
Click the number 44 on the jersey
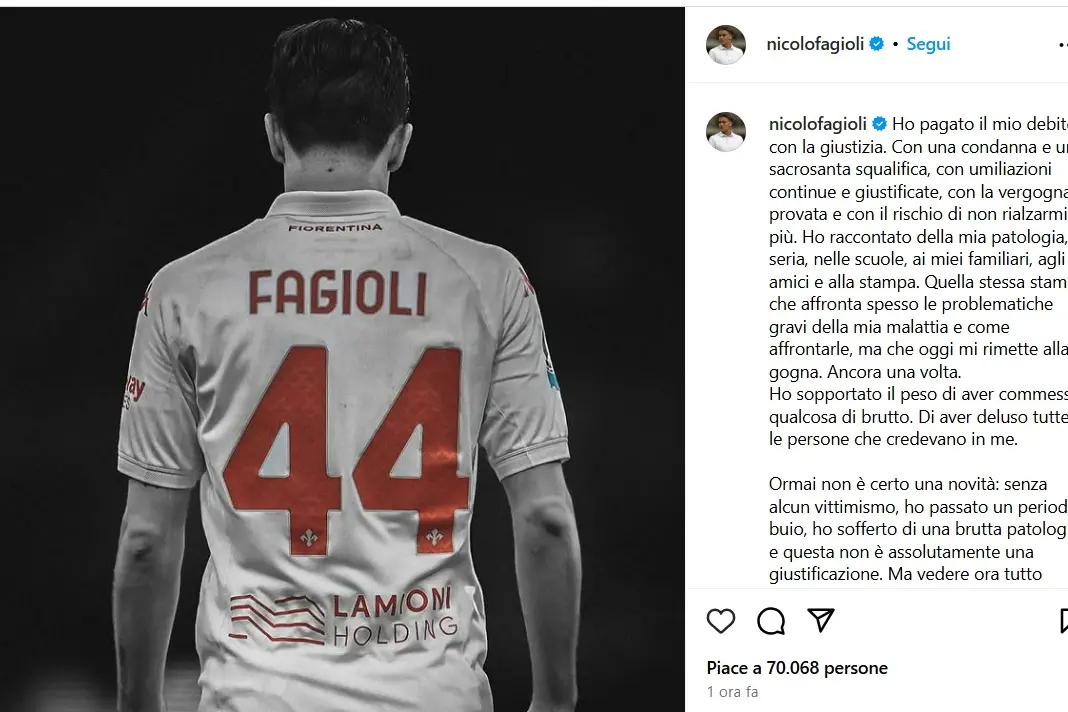pos(347,446)
